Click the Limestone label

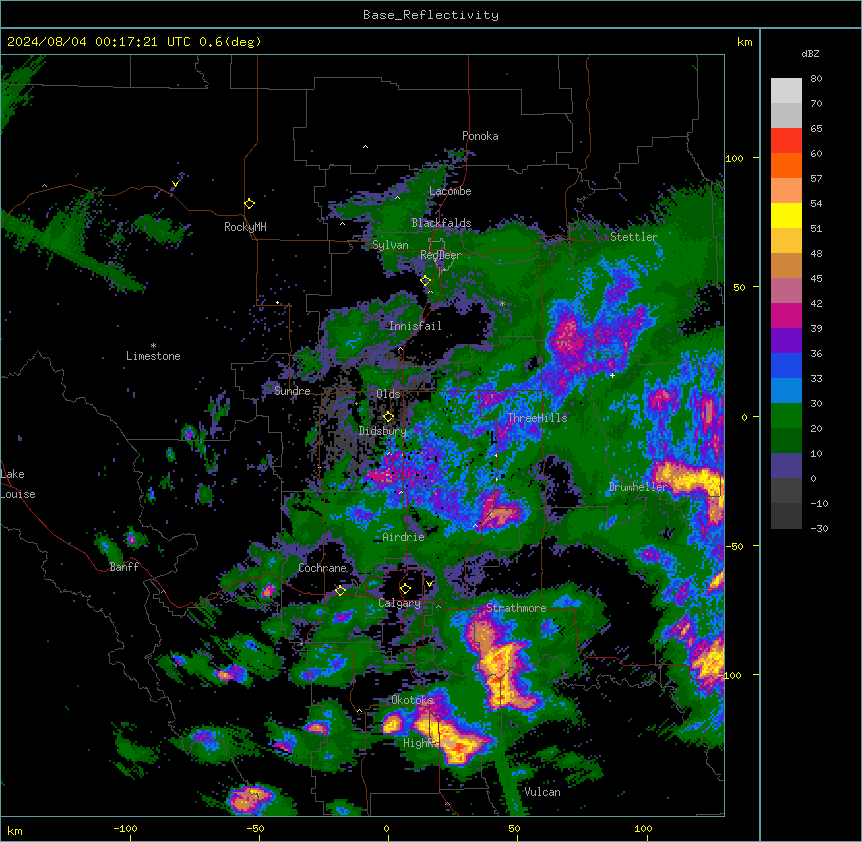coord(153,356)
